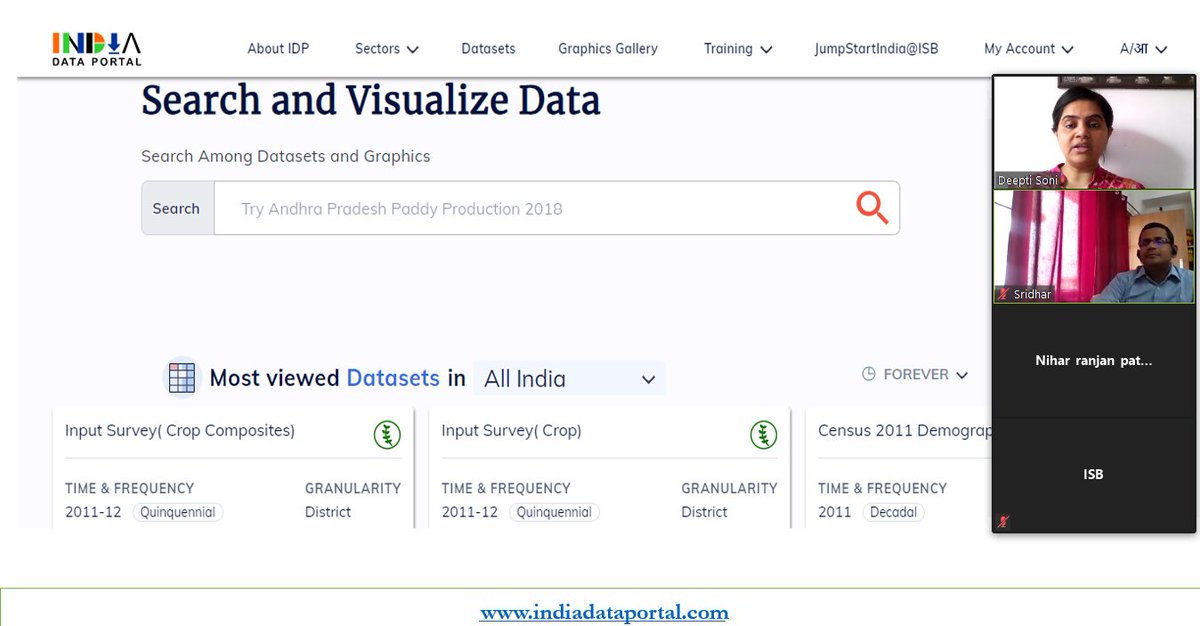Click the agriculture icon on Input Survey( Crop) card
Image resolution: width=1200 pixels, height=626 pixels.
[x=763, y=434]
